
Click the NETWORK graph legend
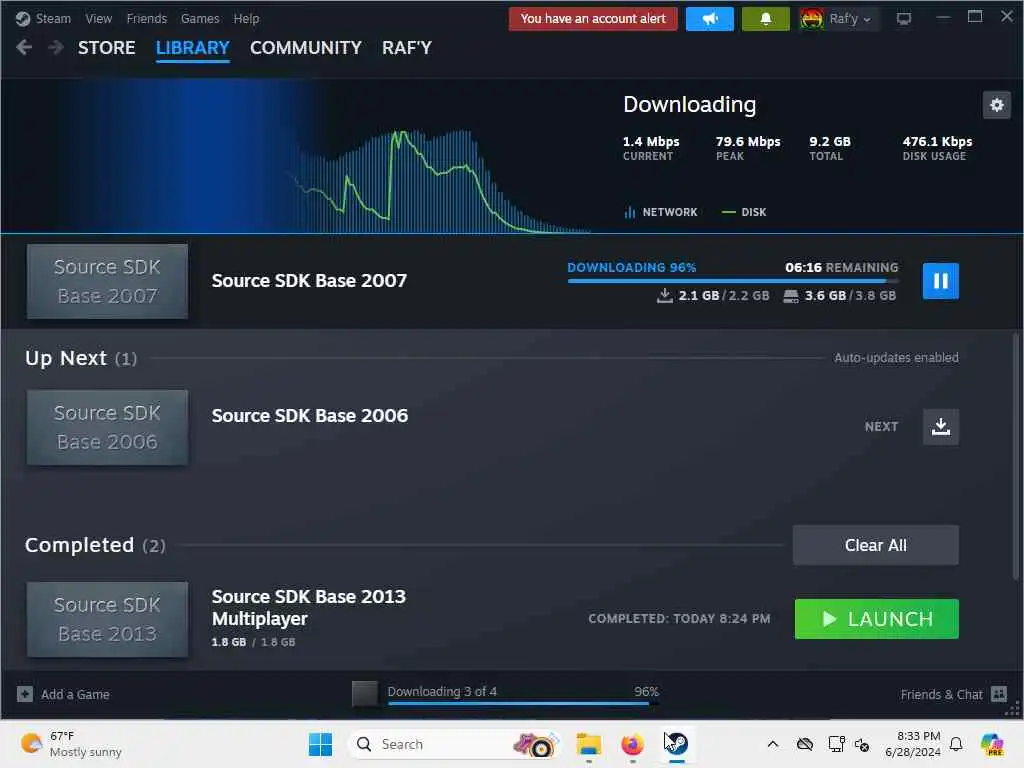click(661, 212)
